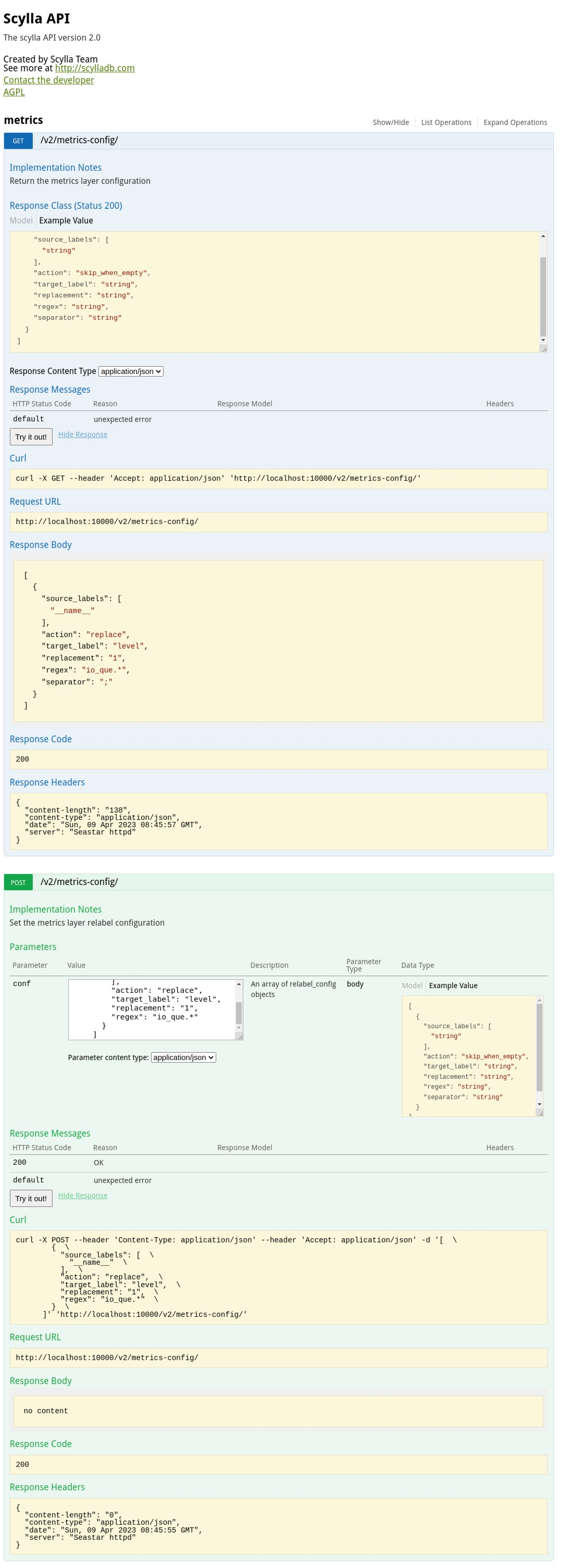This screenshot has width=568, height=1568.
Task: Click the GET Request URL text
Action: click(x=106, y=521)
